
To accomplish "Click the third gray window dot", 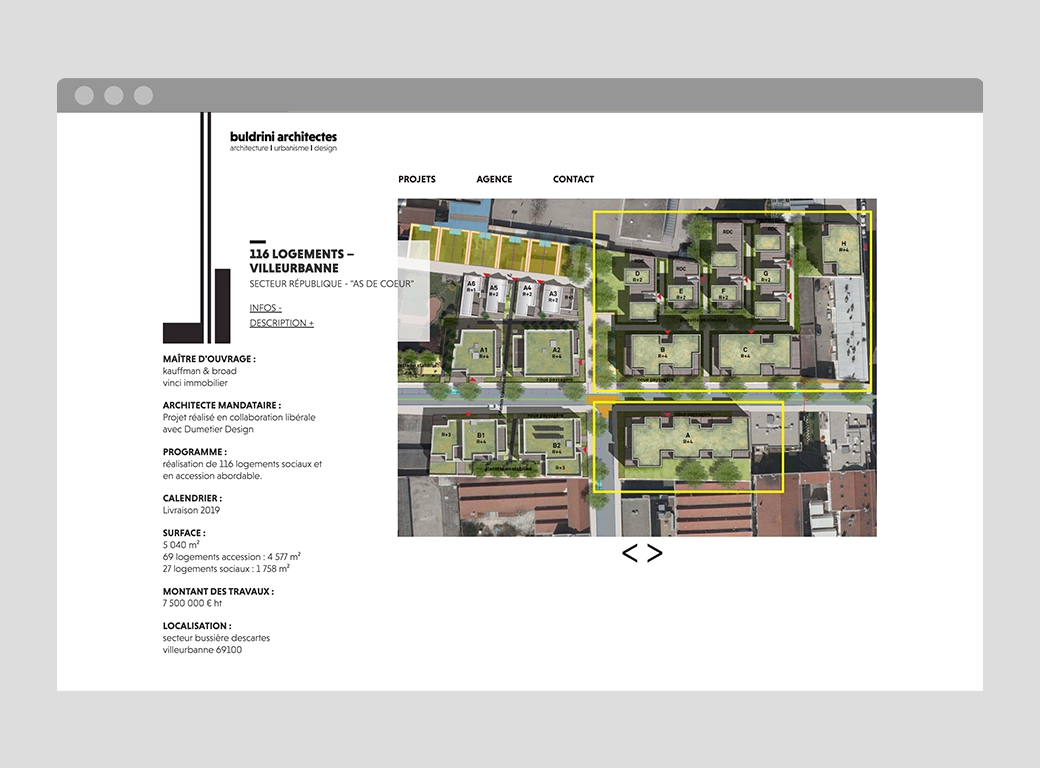I will 143,96.
